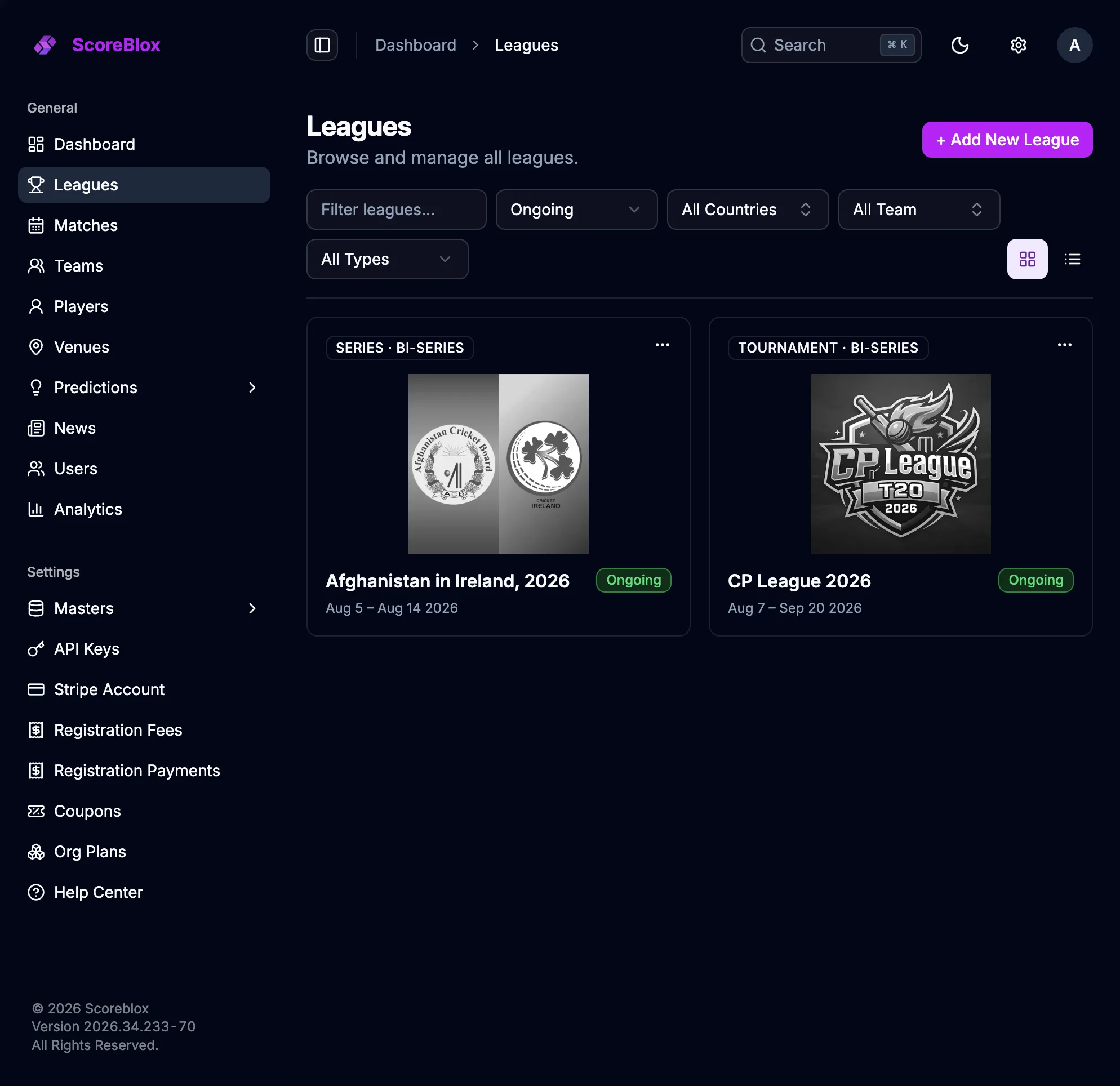This screenshot has height=1086, width=1120.
Task: Click Ongoing badge on Afghanistan in Ireland
Action: click(x=633, y=580)
